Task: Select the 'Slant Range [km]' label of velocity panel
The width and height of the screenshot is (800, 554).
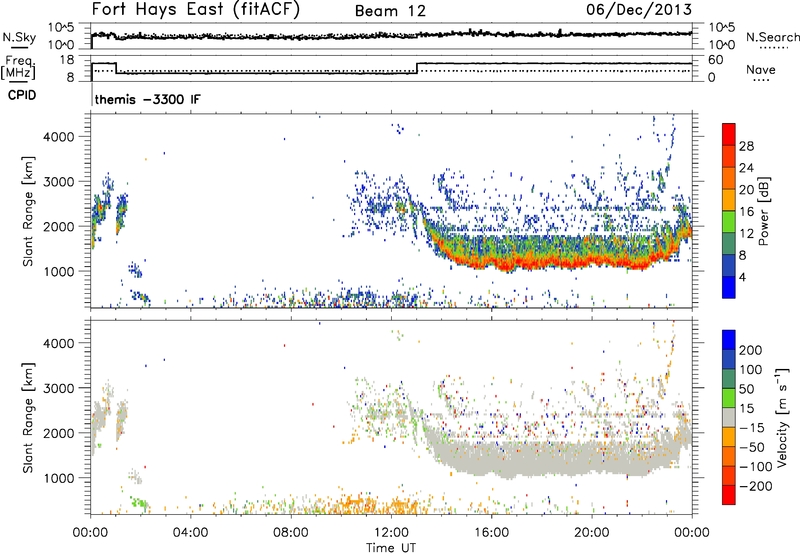Action: (x=28, y=418)
